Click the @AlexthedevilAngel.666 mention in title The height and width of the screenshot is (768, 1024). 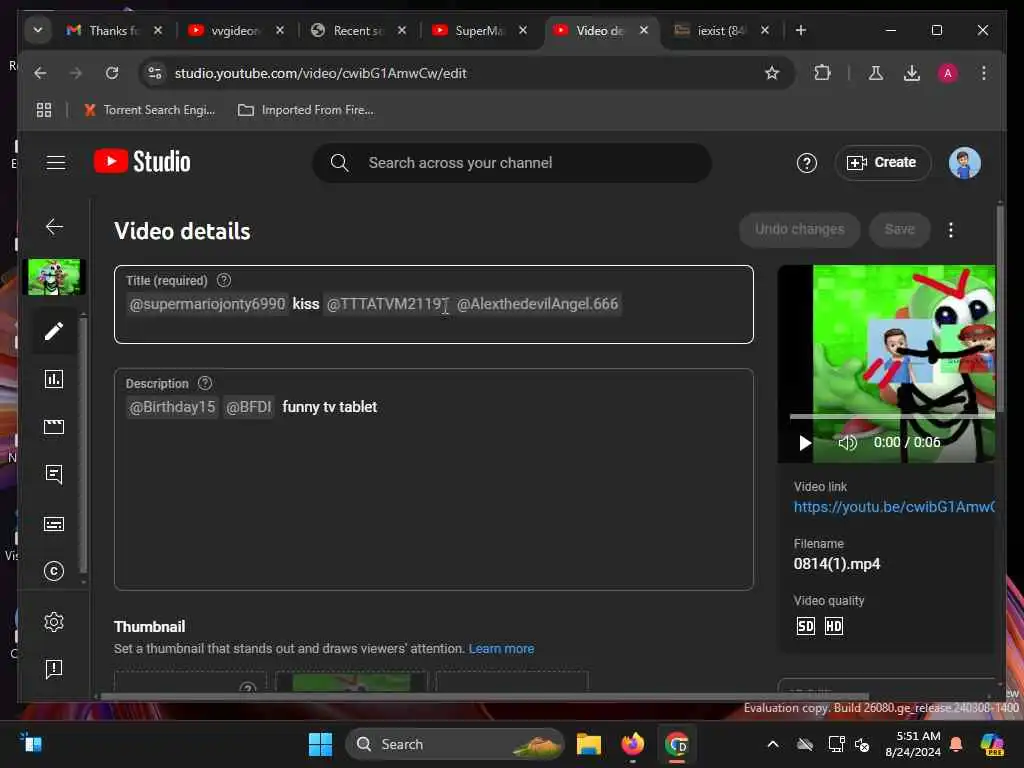tap(537, 304)
